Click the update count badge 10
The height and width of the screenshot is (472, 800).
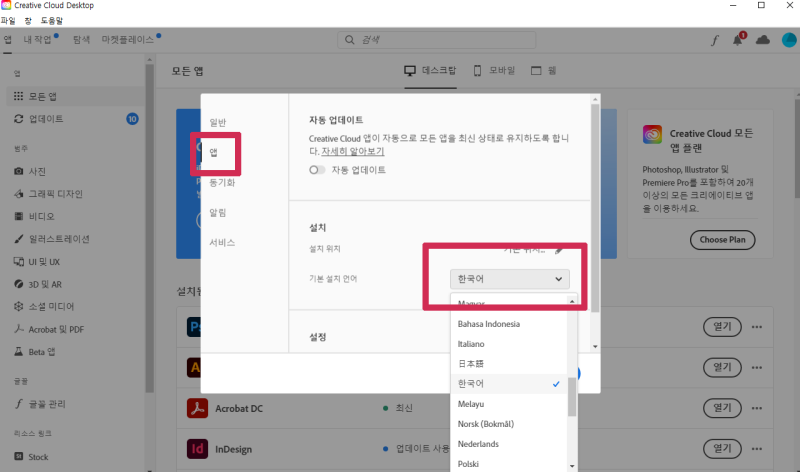click(x=132, y=119)
